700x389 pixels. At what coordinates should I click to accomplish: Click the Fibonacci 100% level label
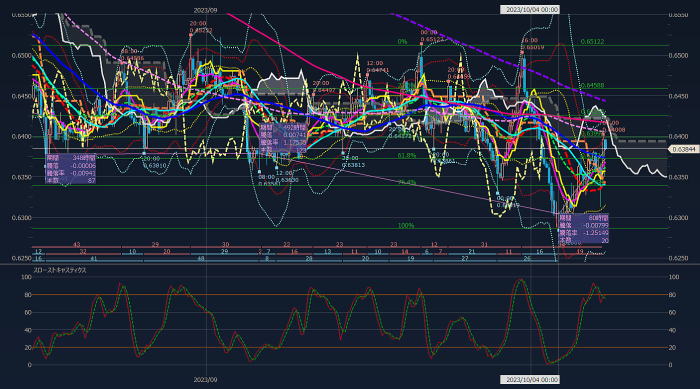pyautogui.click(x=406, y=226)
